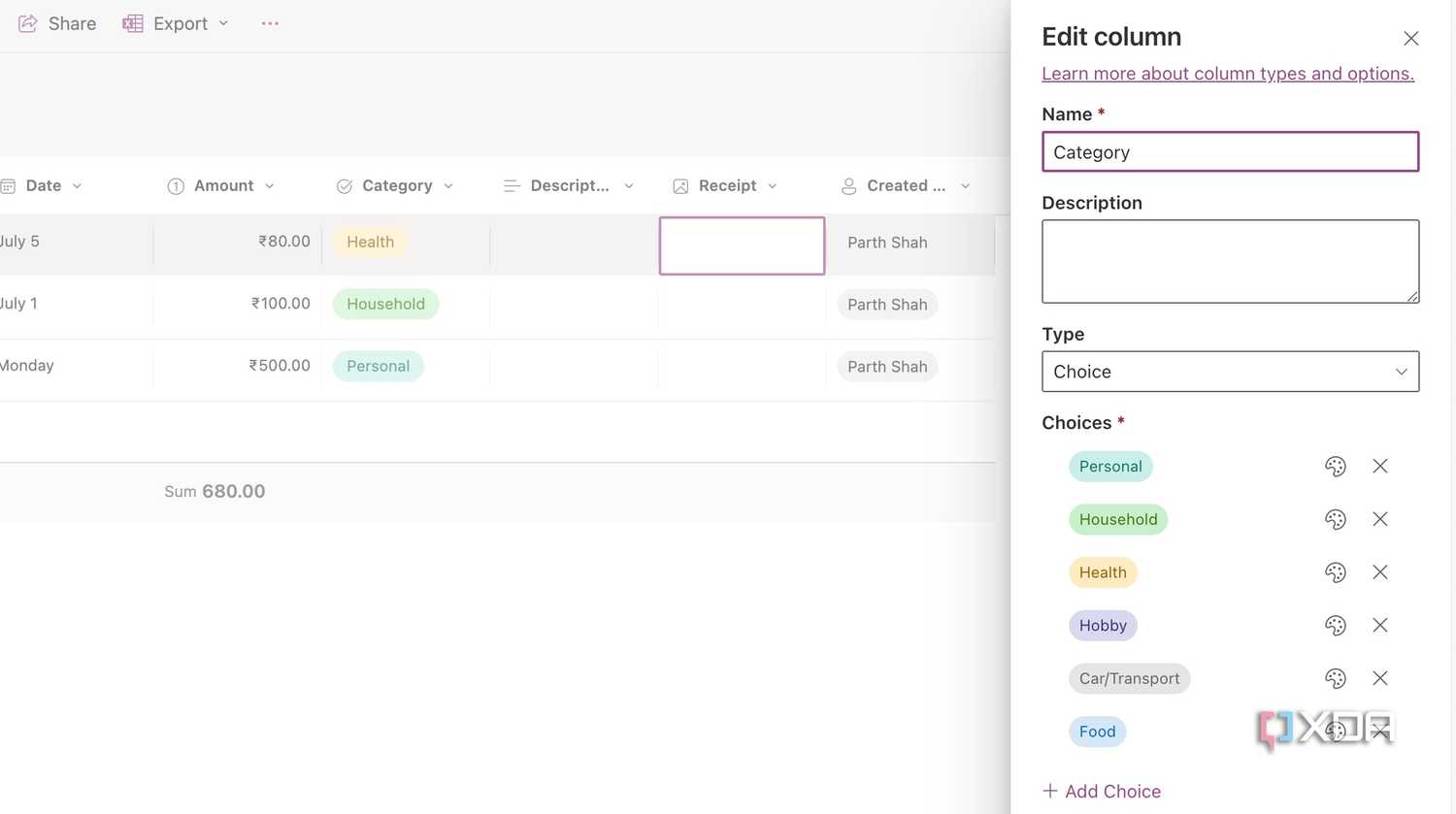Image resolution: width=1456 pixels, height=814 pixels.
Task: Click the Household category tag in July 1 row
Action: (385, 304)
